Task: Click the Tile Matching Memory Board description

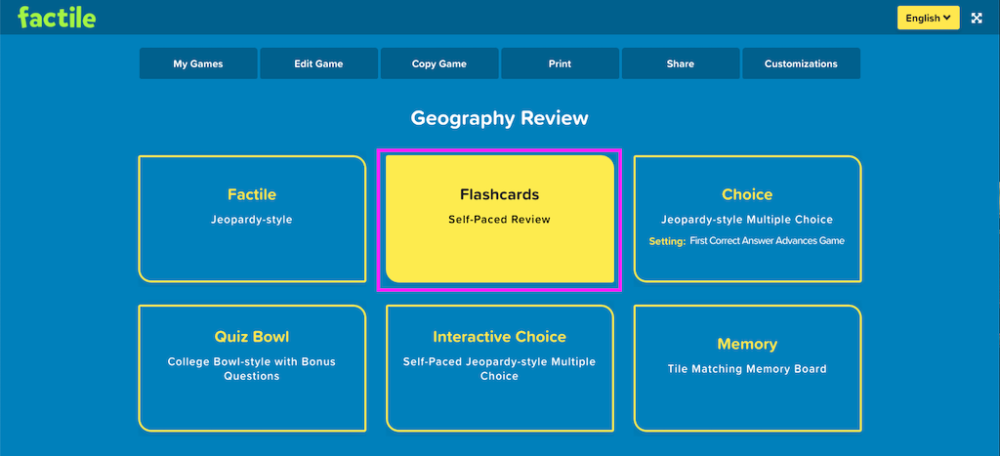Action: (747, 369)
